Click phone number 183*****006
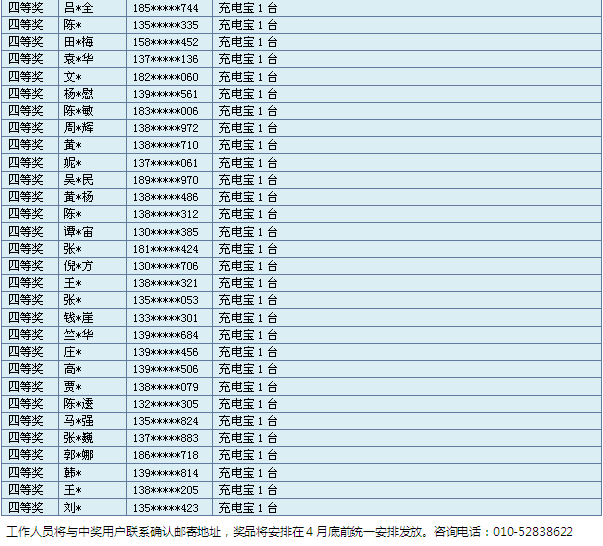The height and width of the screenshot is (546, 603). coord(166,111)
